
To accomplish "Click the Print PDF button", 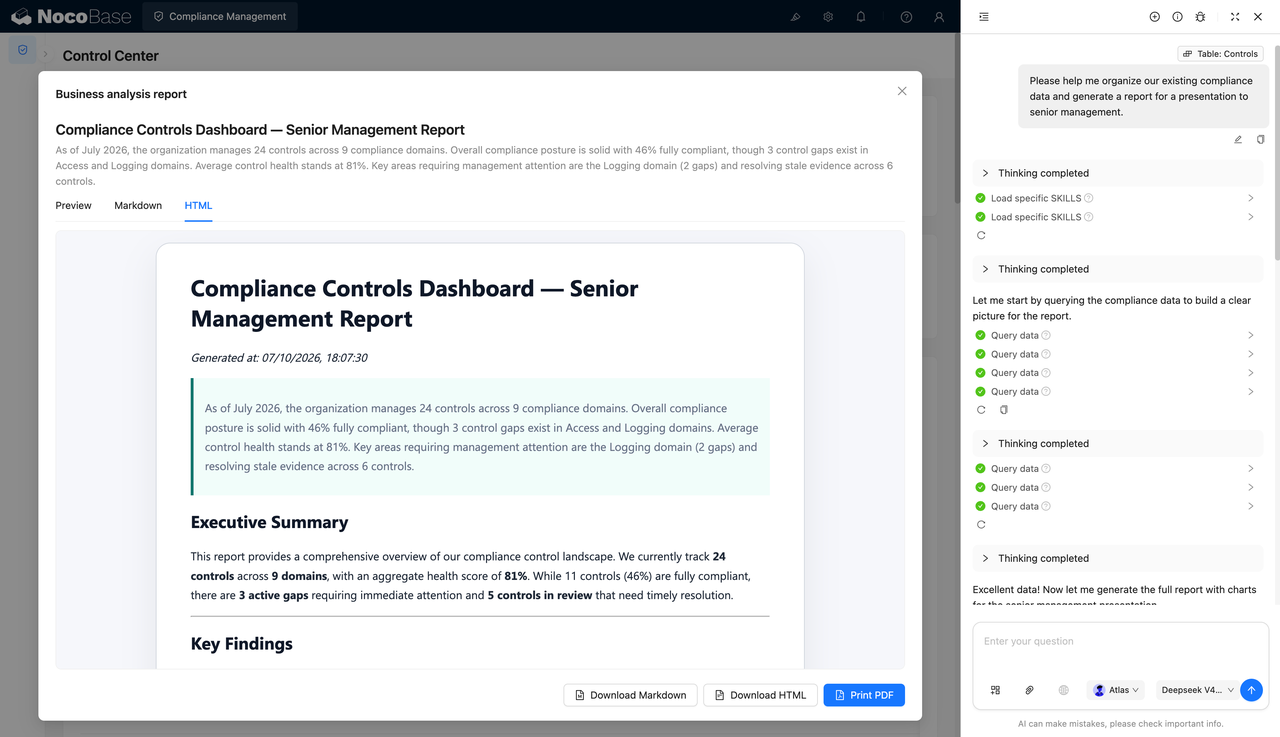I will pos(864,695).
